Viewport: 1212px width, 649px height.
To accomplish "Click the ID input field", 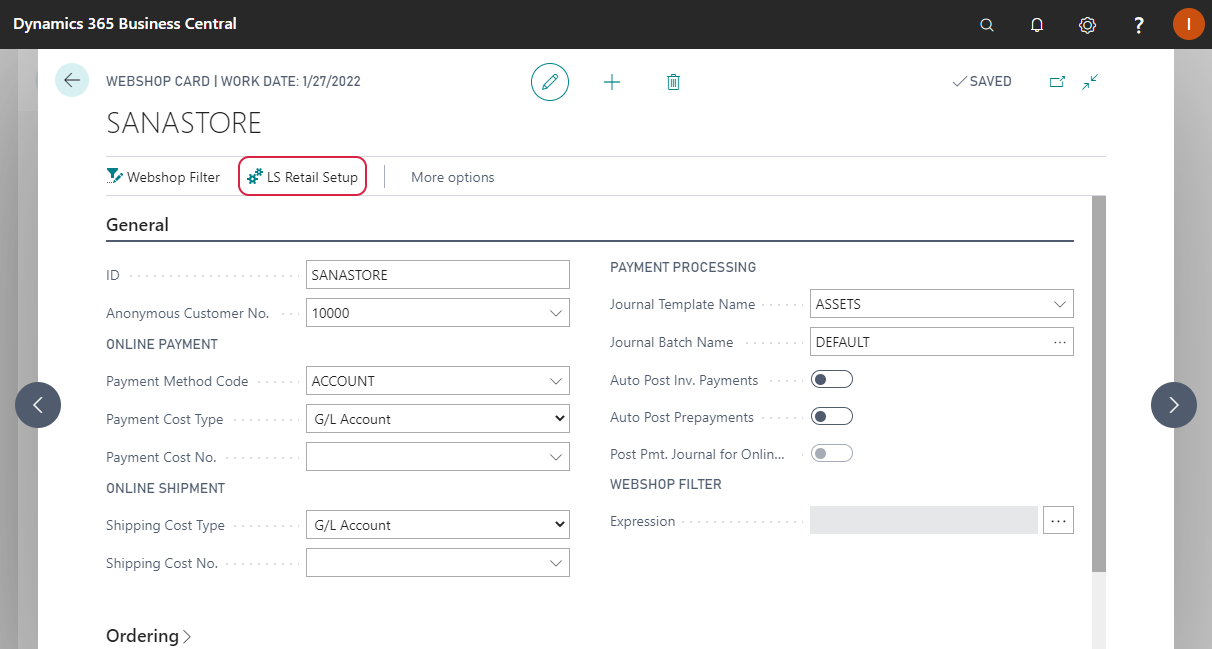I will tap(438, 275).
